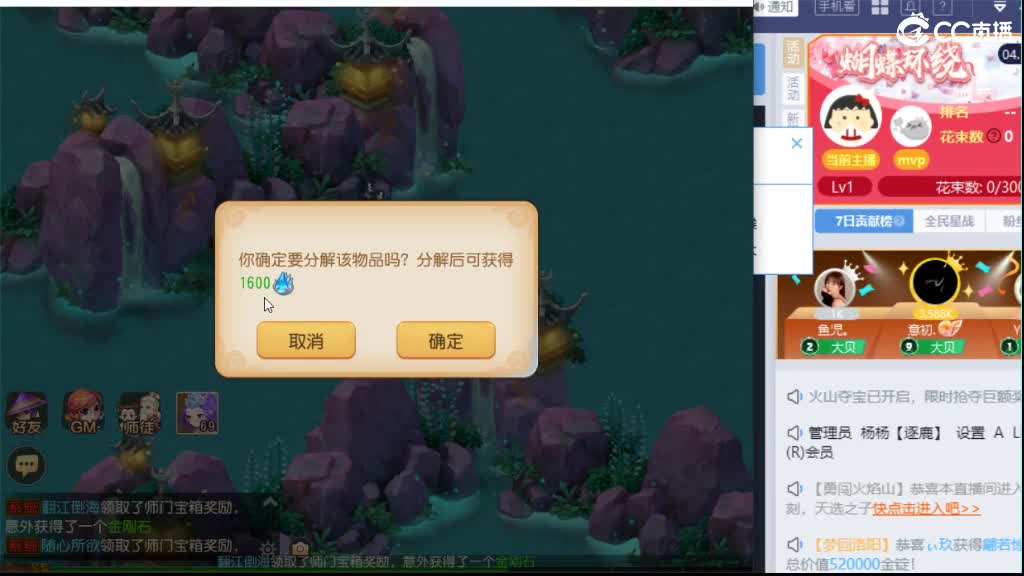Click speaker icon beside 管理员 message
The height and width of the screenshot is (576, 1024).
794,432
